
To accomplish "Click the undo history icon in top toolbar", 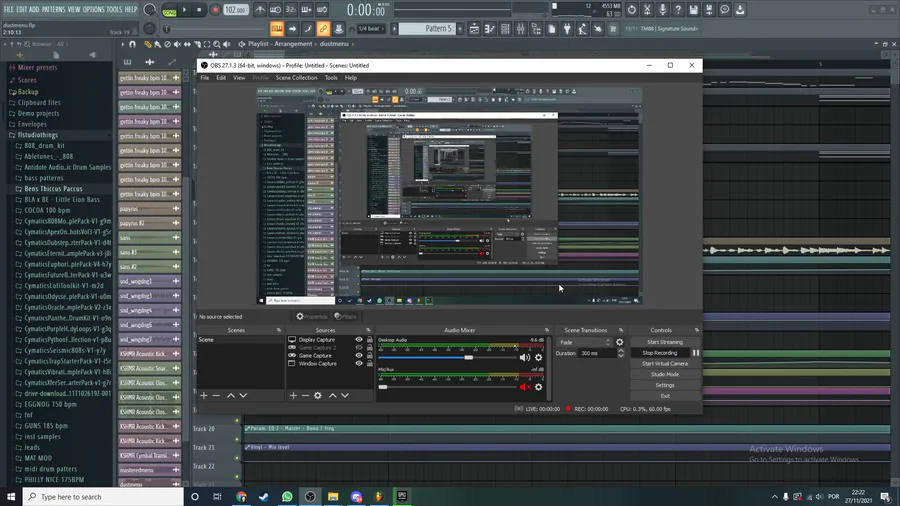I will 631,10.
